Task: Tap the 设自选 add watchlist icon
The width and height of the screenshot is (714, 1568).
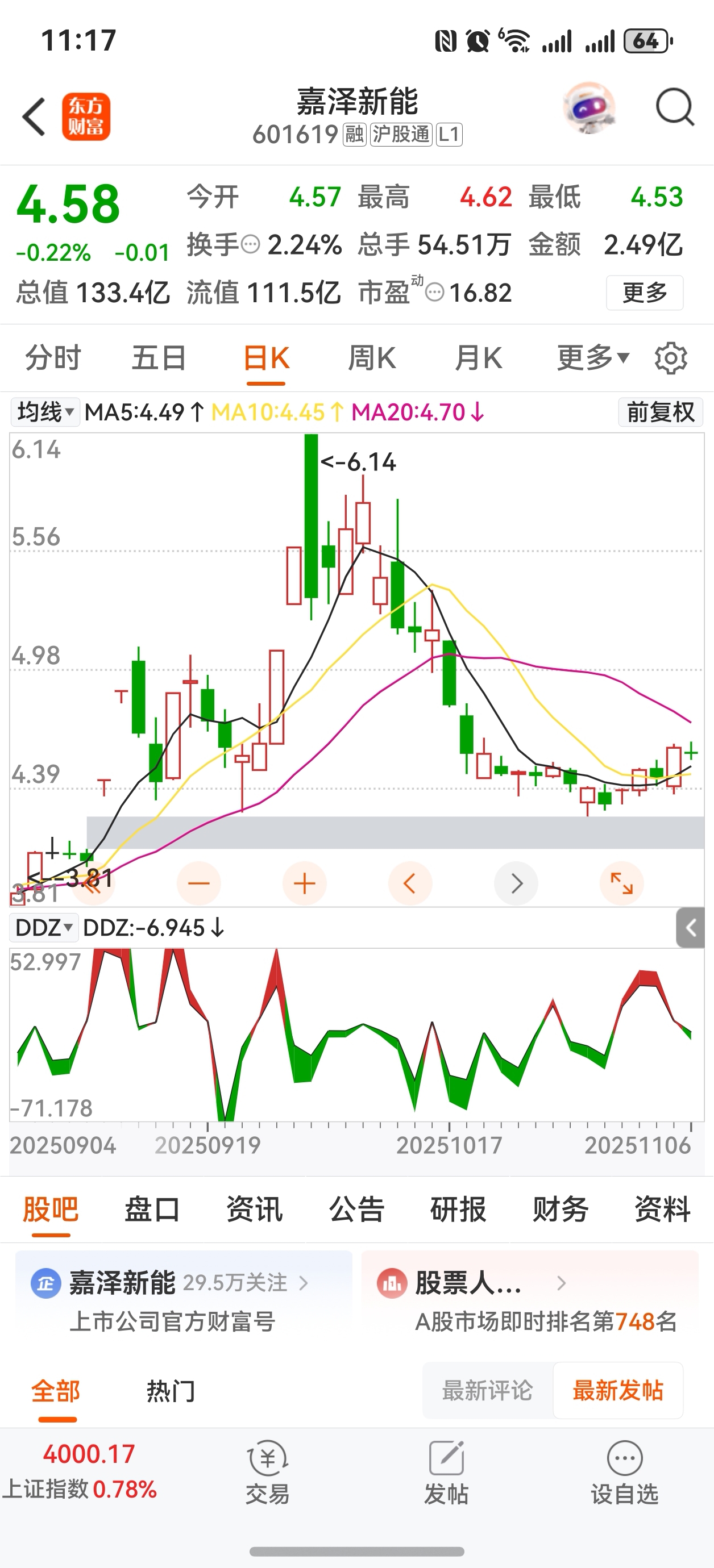Action: point(625,1458)
